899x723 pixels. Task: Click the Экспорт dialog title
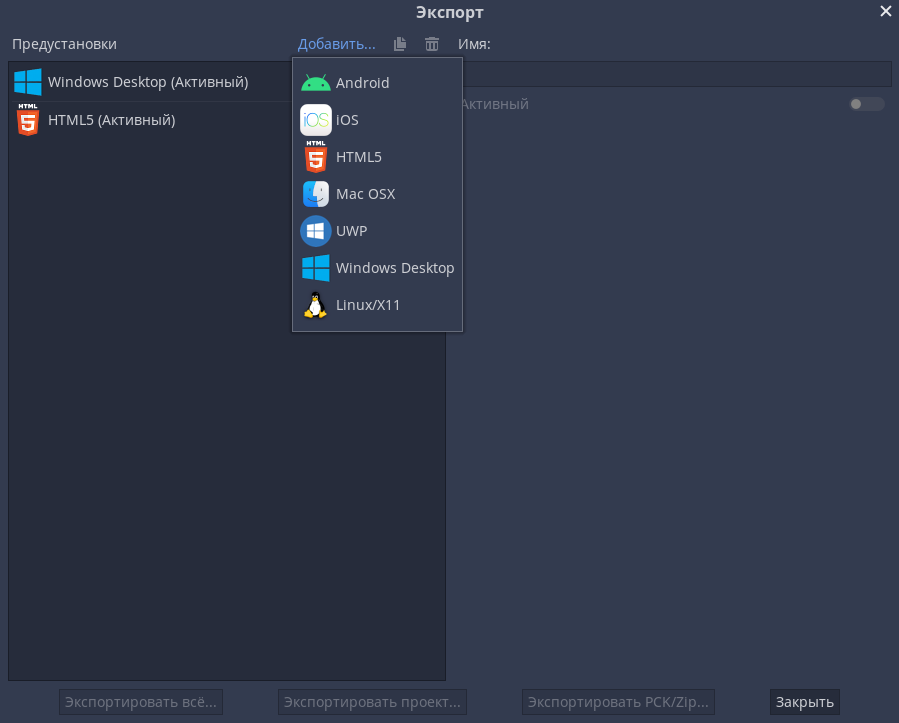click(450, 12)
